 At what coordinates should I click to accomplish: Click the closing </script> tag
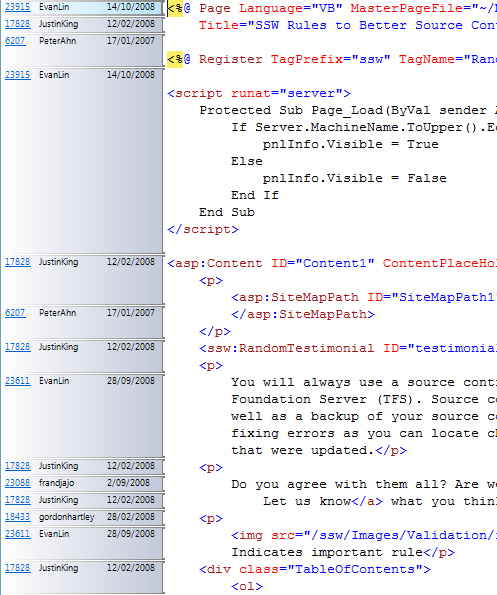(x=203, y=230)
